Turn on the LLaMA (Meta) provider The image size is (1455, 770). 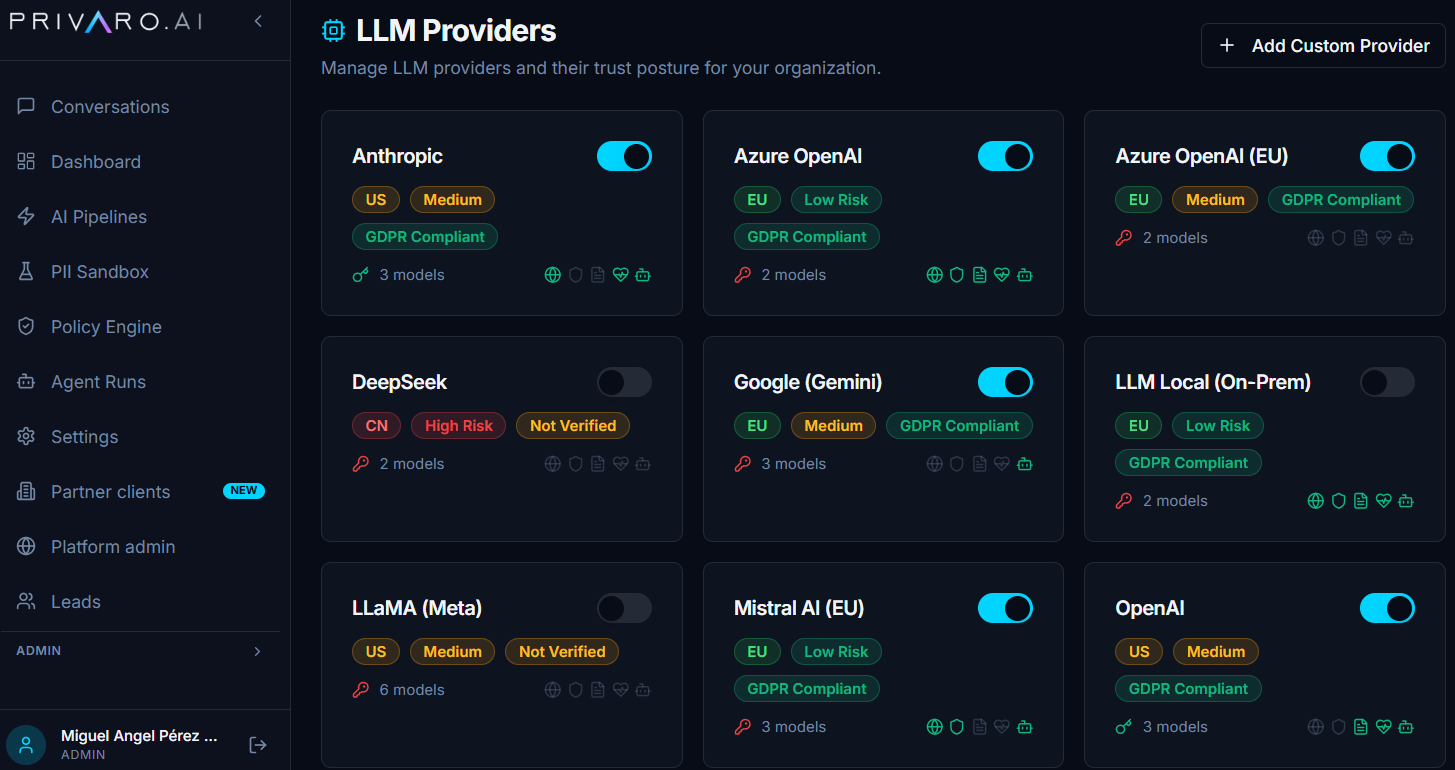(x=624, y=608)
